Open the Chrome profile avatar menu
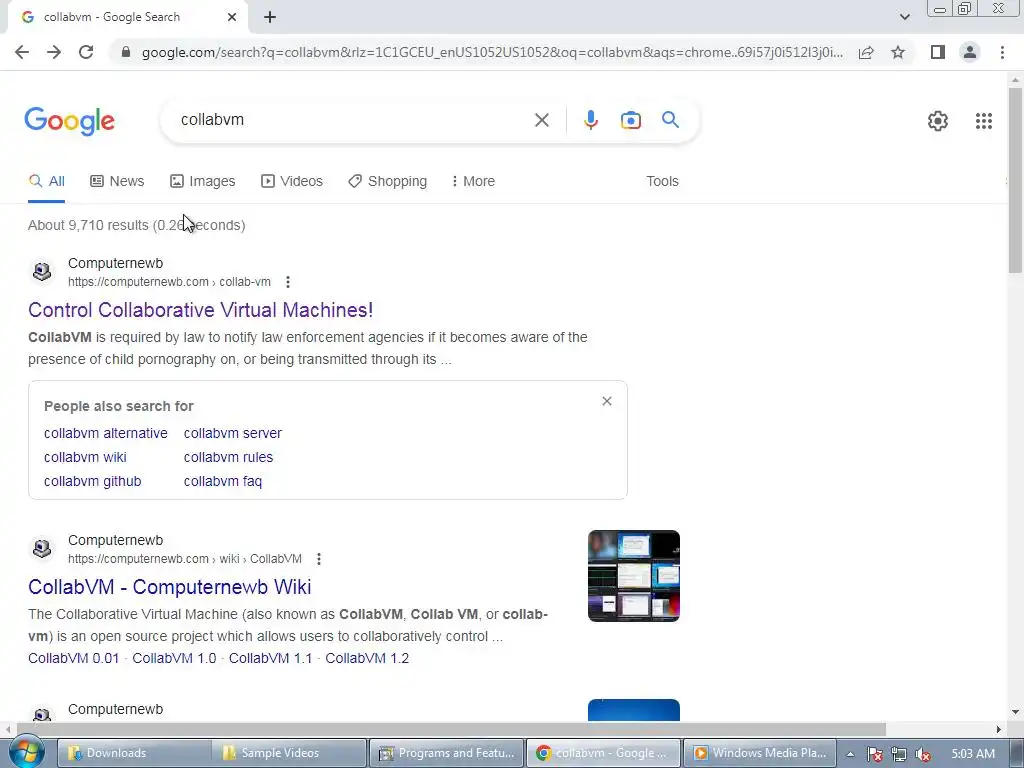This screenshot has height=768, width=1024. (x=970, y=52)
